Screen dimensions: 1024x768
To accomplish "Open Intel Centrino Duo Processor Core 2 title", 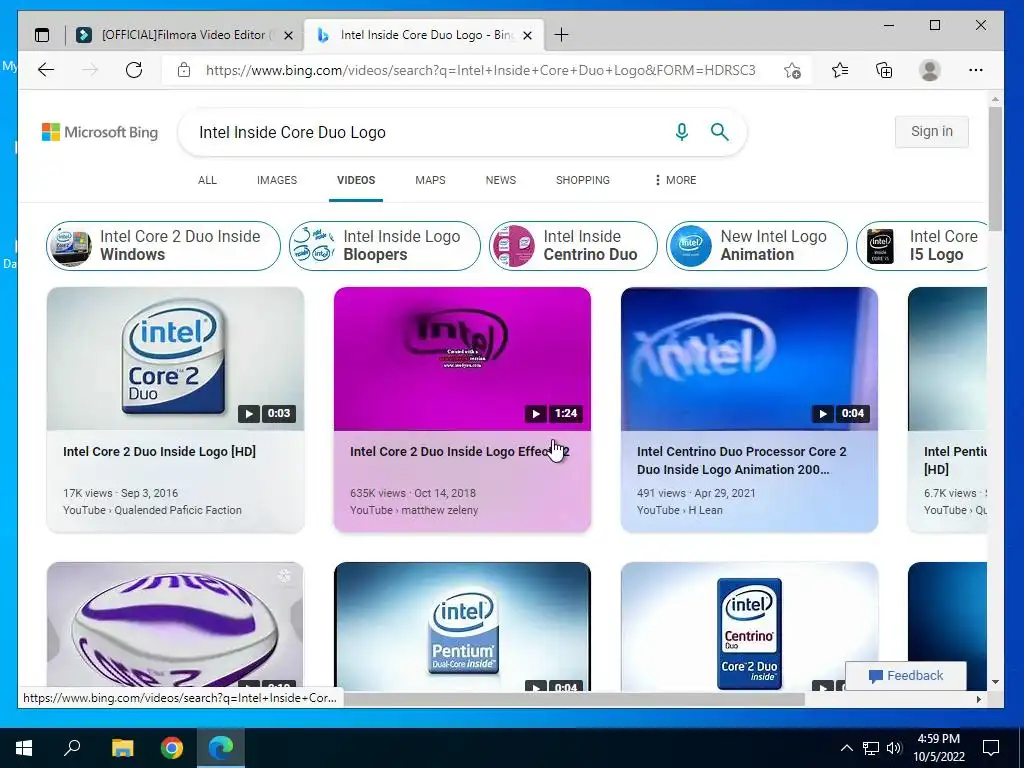I will click(741, 460).
